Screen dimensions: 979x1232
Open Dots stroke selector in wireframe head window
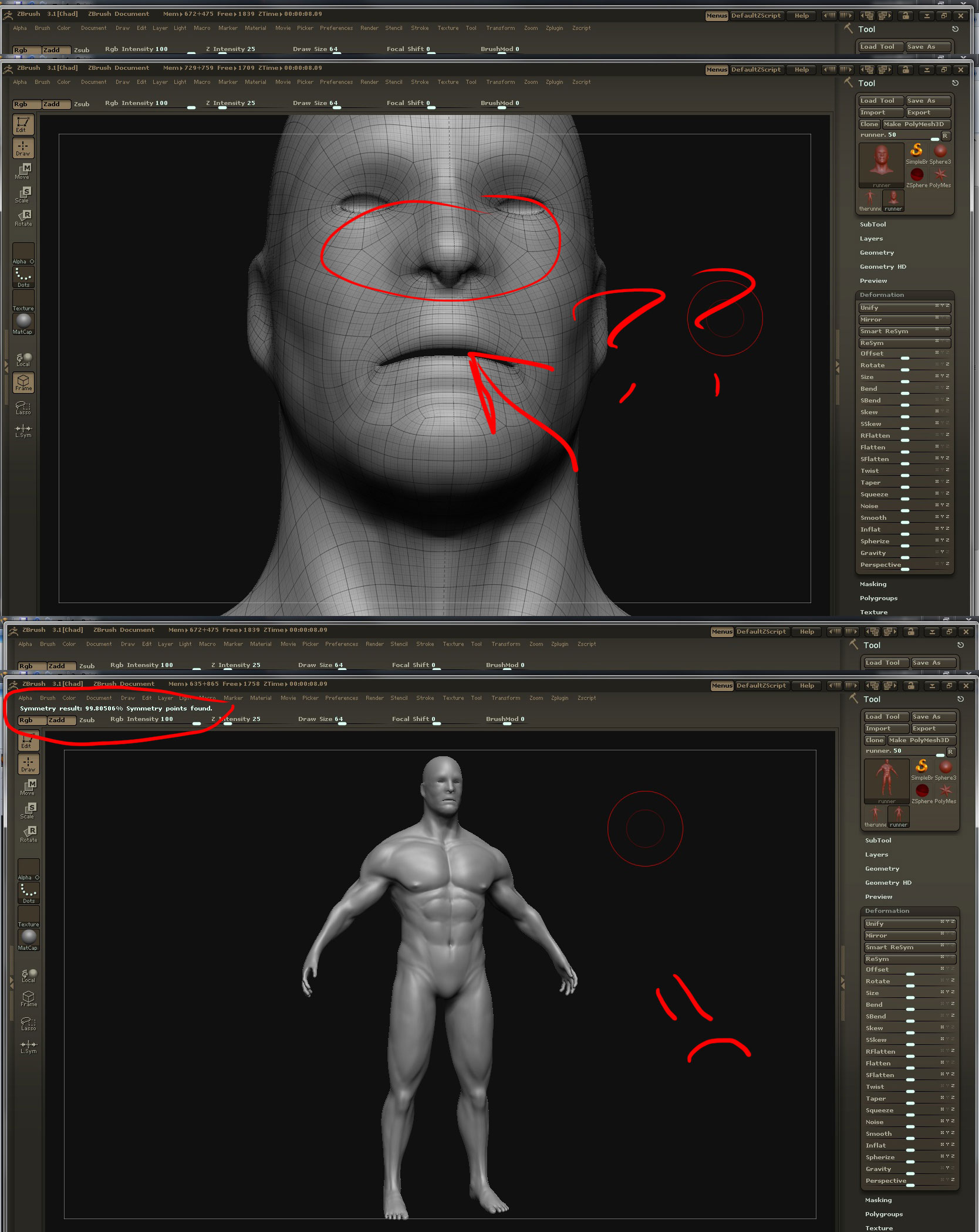23,277
